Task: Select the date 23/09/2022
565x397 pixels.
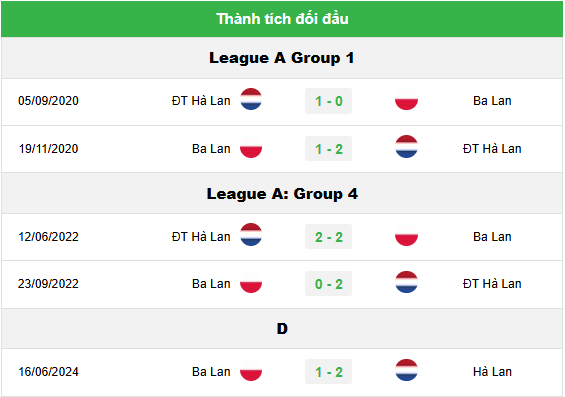Action: 48,284
